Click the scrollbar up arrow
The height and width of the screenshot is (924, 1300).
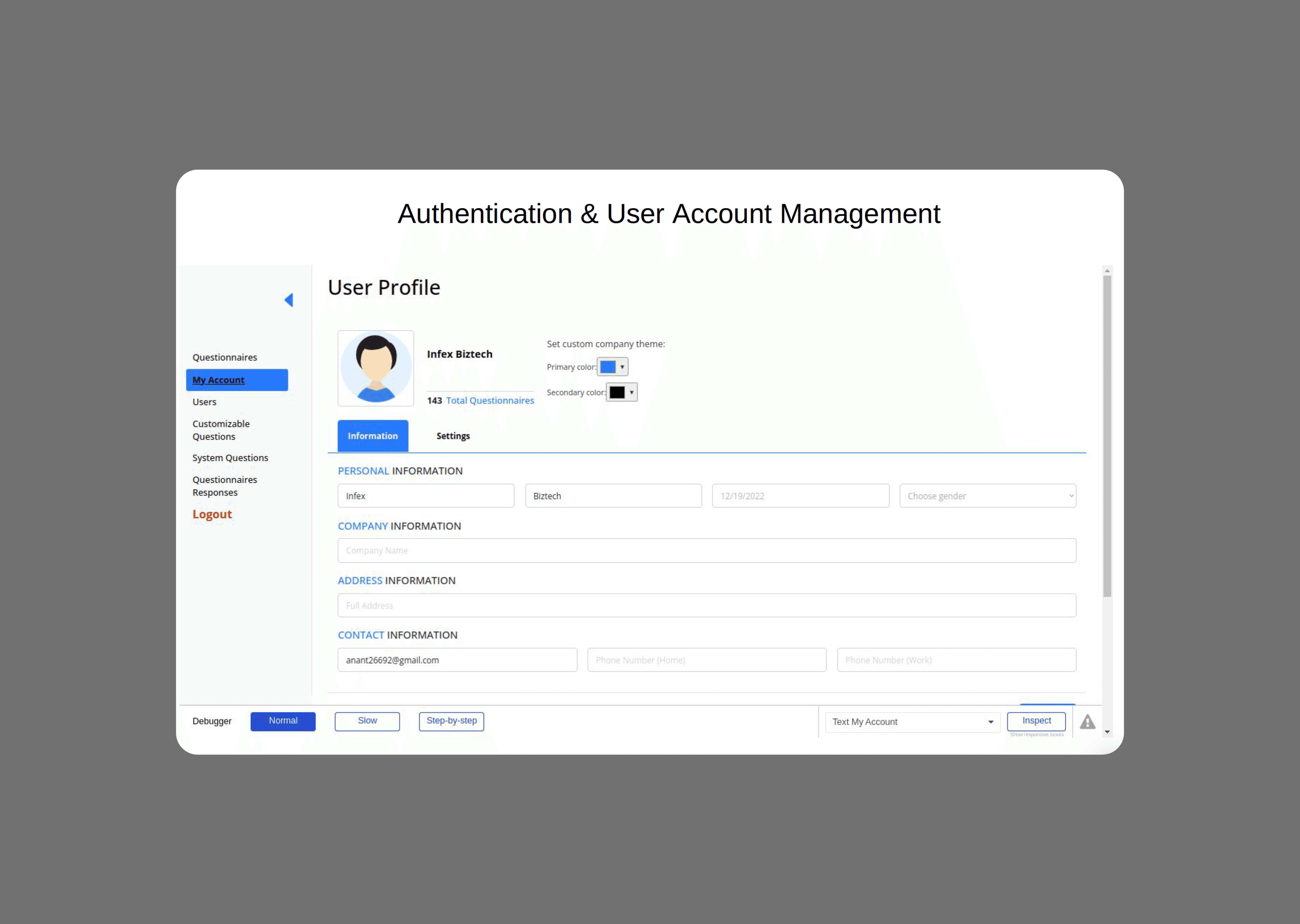(x=1107, y=271)
